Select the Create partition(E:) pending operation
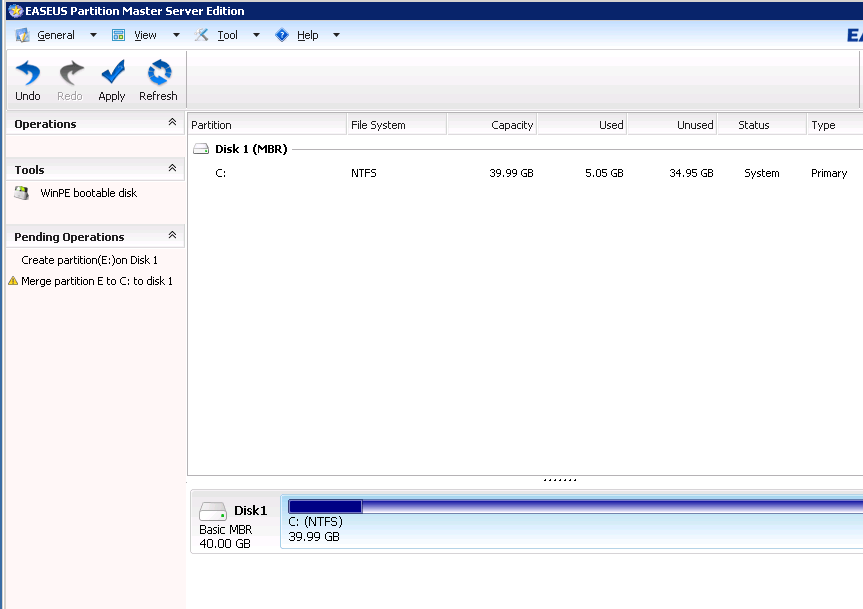The image size is (863, 609). [x=89, y=260]
